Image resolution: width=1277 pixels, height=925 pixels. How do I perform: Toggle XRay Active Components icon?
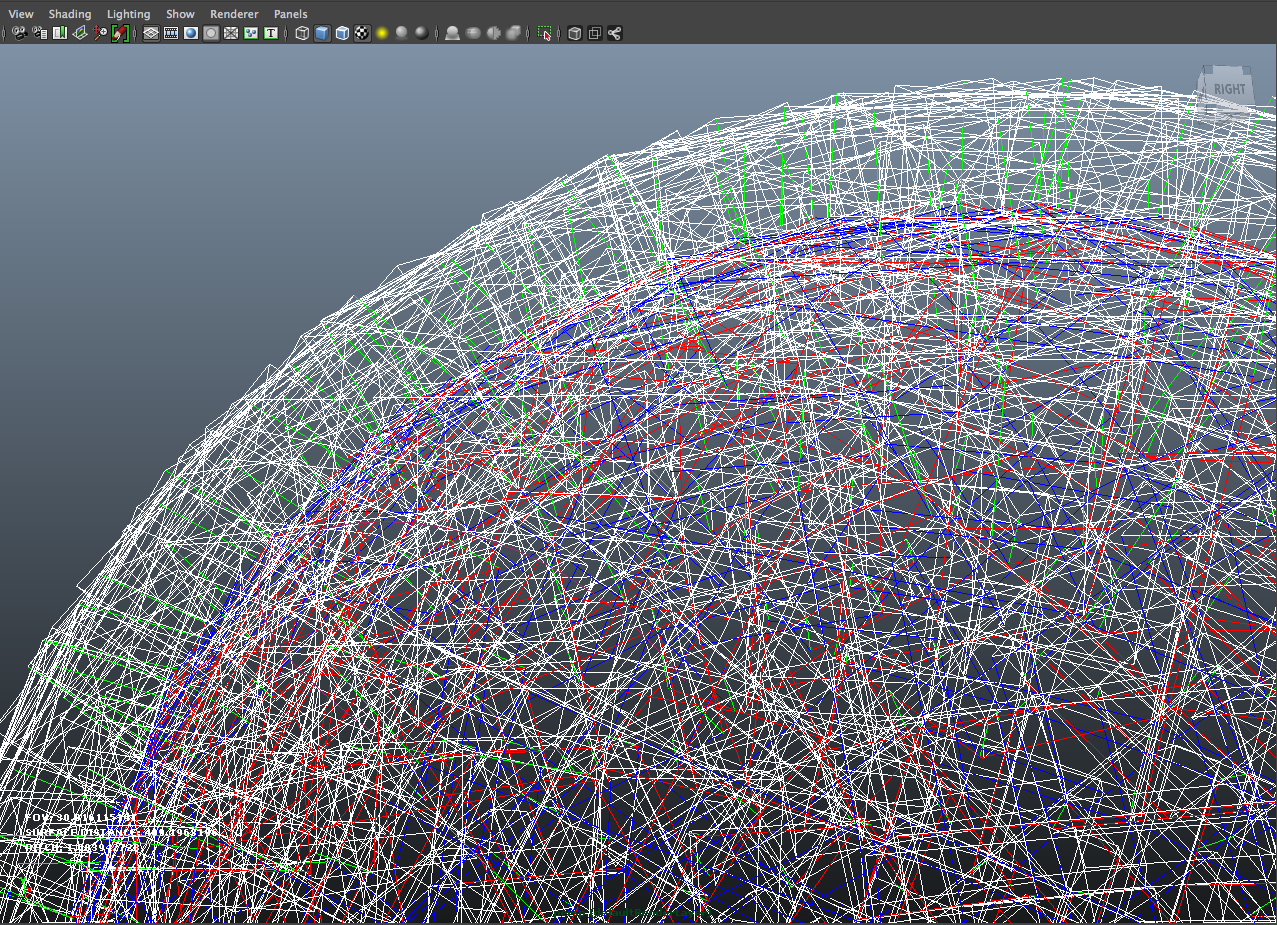coord(595,33)
